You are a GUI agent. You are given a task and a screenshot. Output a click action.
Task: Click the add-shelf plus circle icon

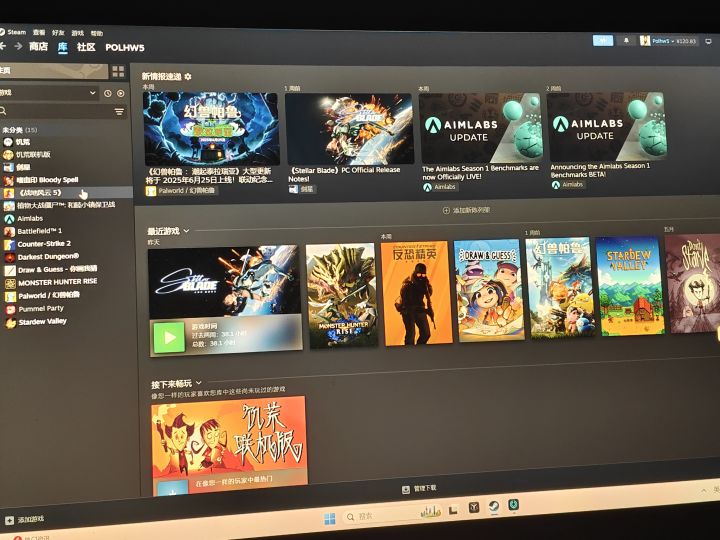coord(446,210)
